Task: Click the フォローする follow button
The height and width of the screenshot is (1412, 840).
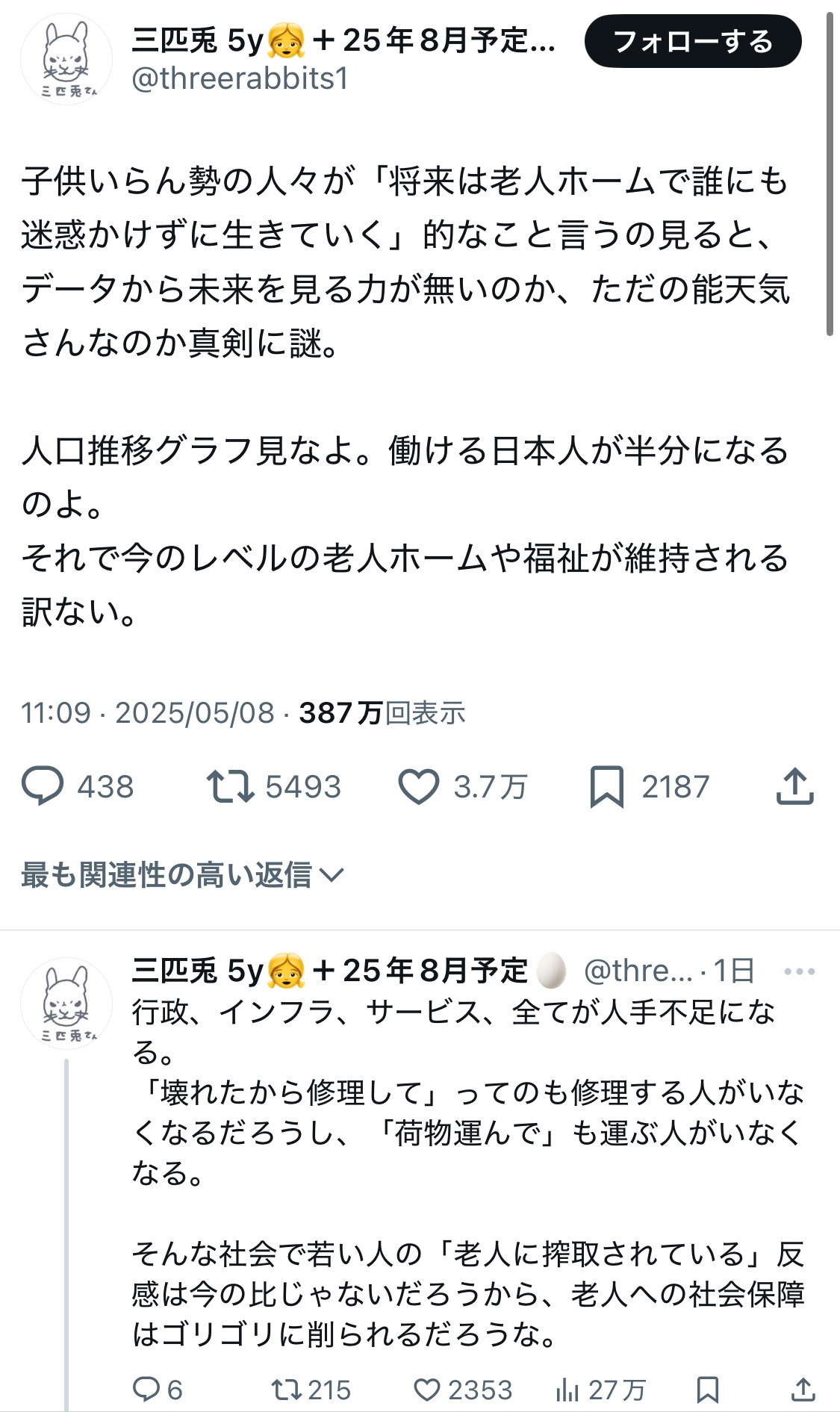Action: pos(692,42)
